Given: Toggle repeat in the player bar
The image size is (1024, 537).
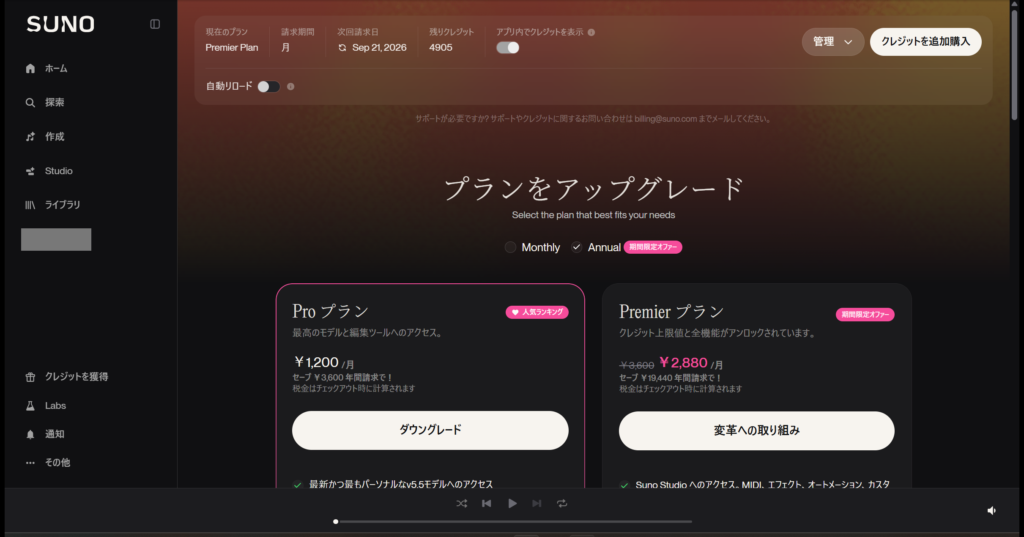Looking at the screenshot, I should [x=562, y=504].
